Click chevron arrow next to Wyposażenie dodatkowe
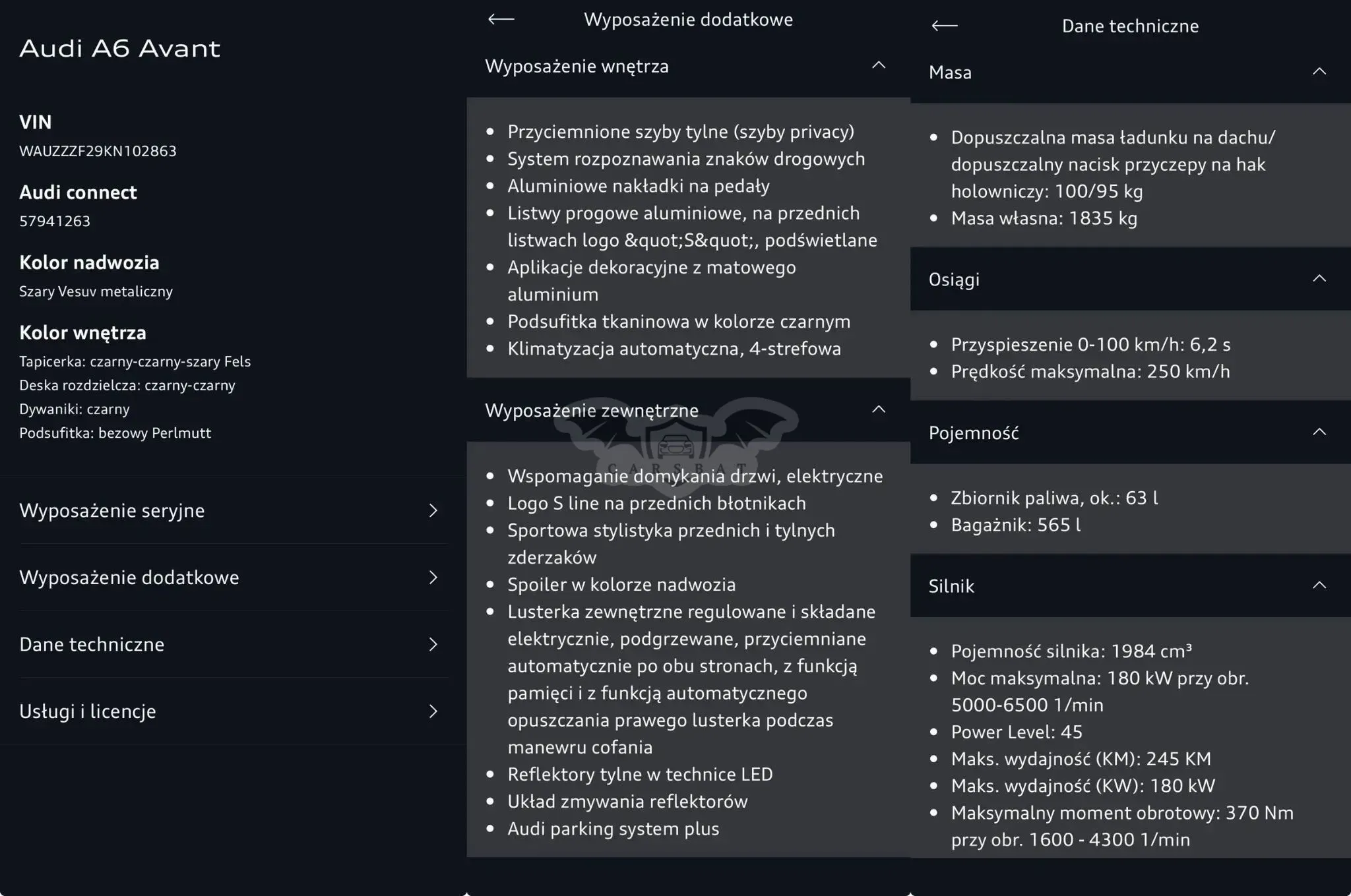This screenshot has width=1351, height=896. click(433, 578)
